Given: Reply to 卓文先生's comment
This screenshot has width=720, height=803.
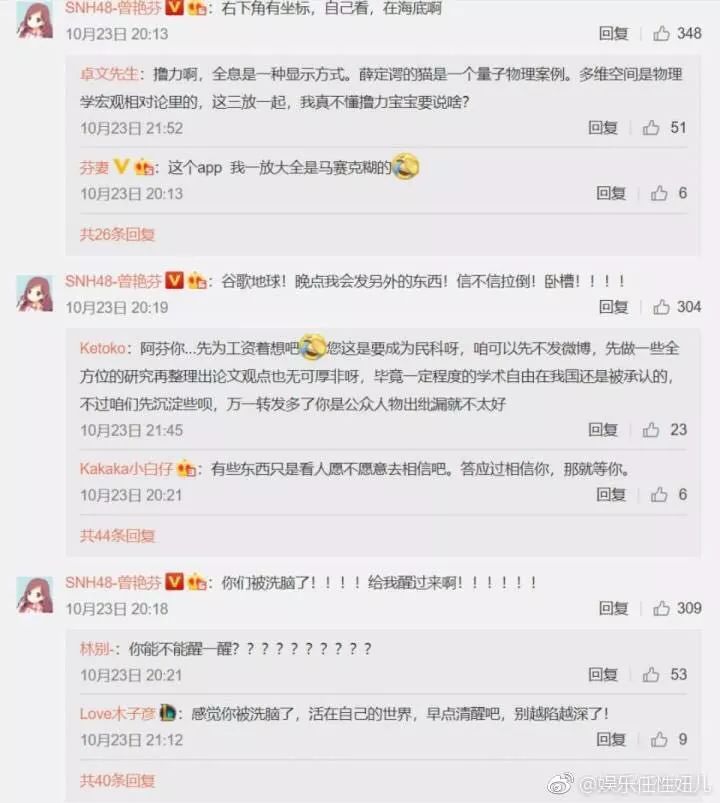Looking at the screenshot, I should 603,128.
